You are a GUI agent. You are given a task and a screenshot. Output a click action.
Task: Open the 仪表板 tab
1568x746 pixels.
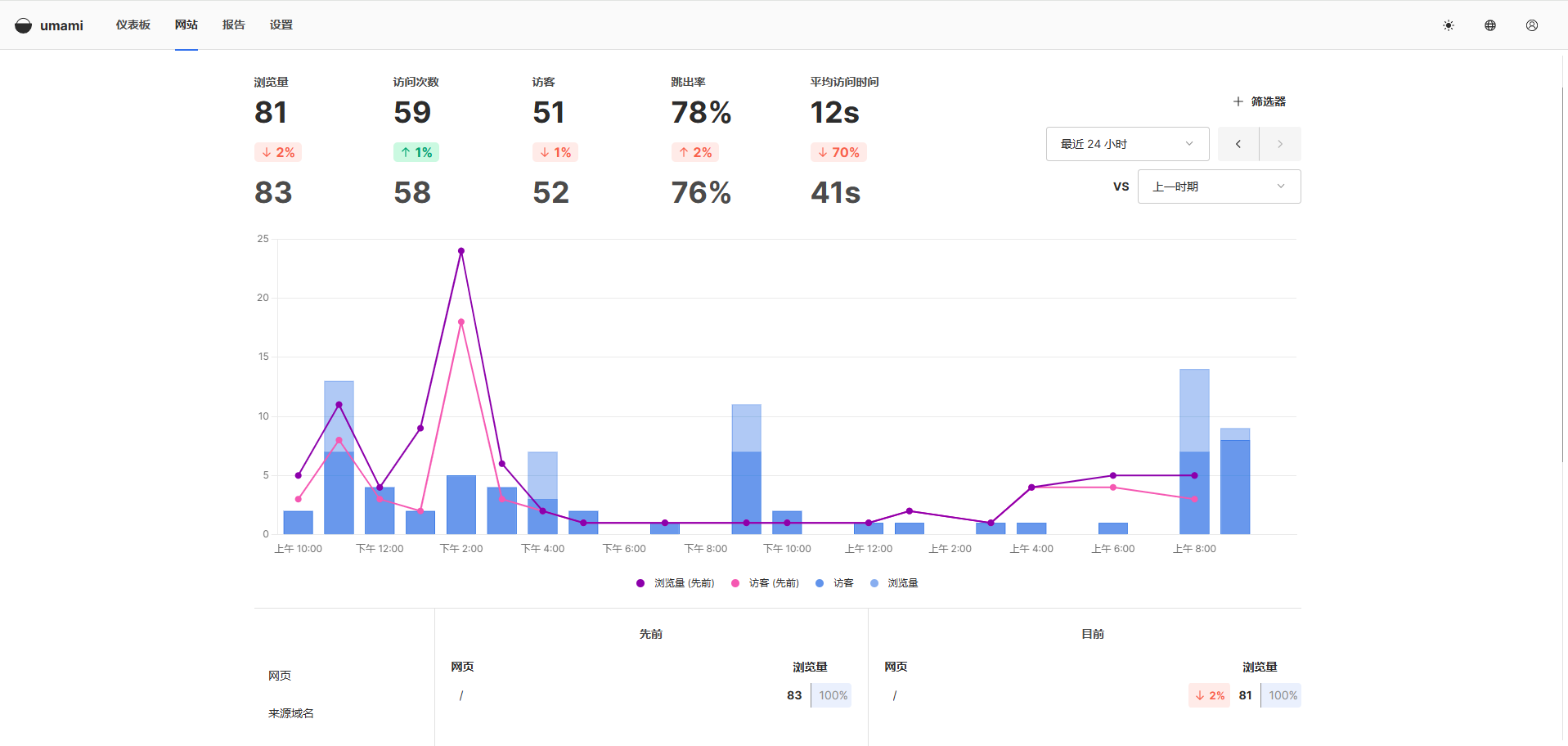pyautogui.click(x=133, y=25)
